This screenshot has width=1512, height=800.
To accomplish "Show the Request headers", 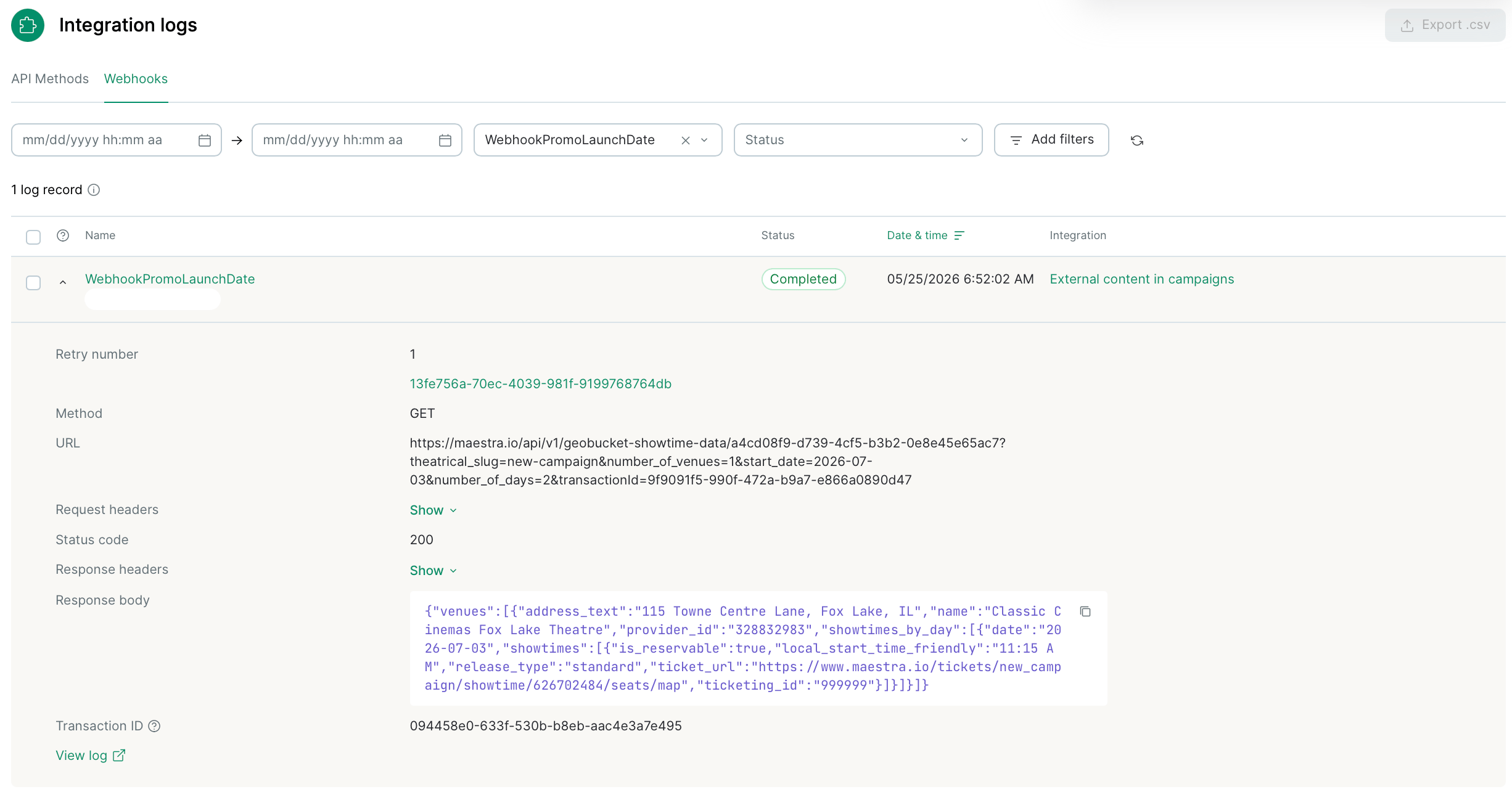I will (433, 510).
